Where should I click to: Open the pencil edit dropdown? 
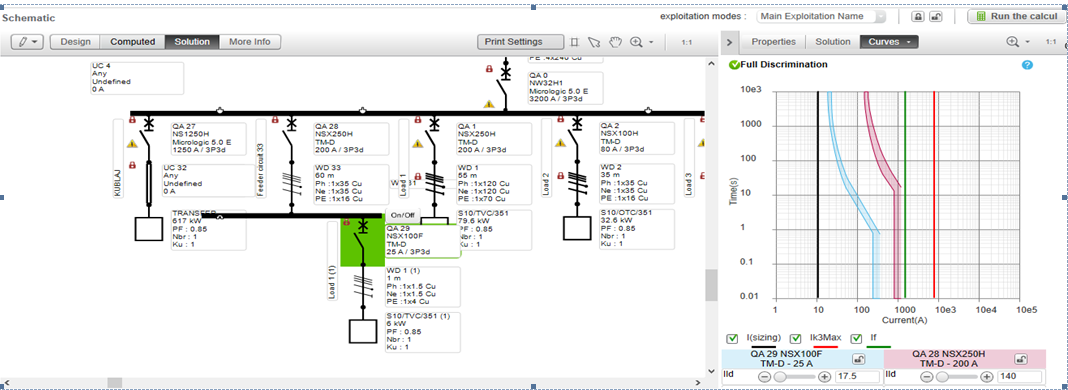(28, 42)
